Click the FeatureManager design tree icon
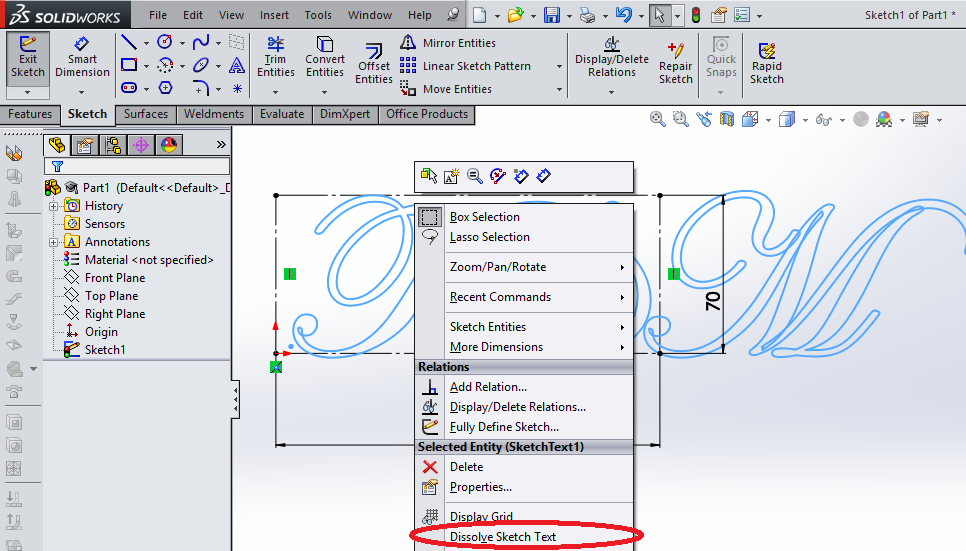Viewport: 966px width, 551px height. point(57,145)
